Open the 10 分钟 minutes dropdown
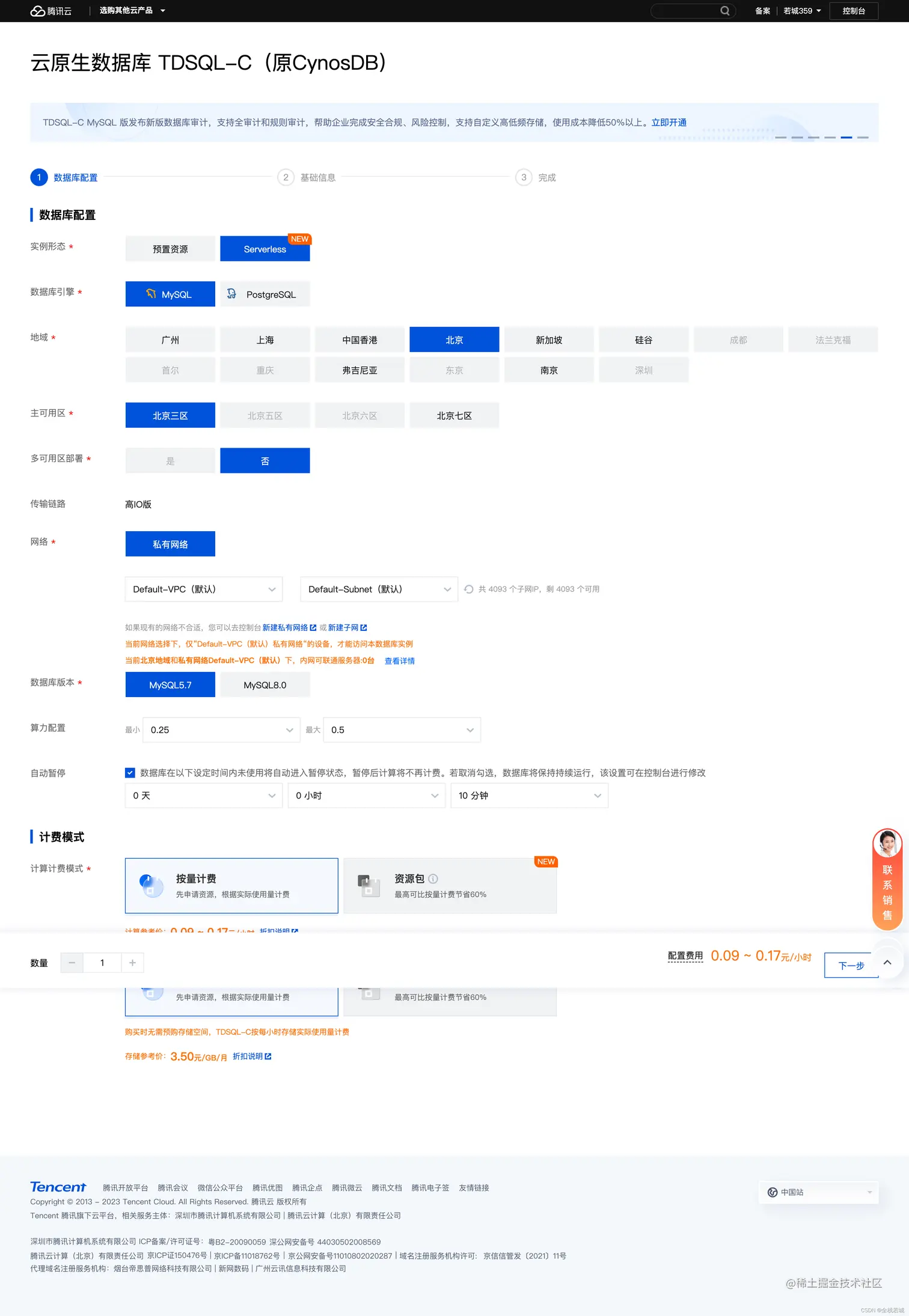The image size is (909, 1316). tap(529, 796)
